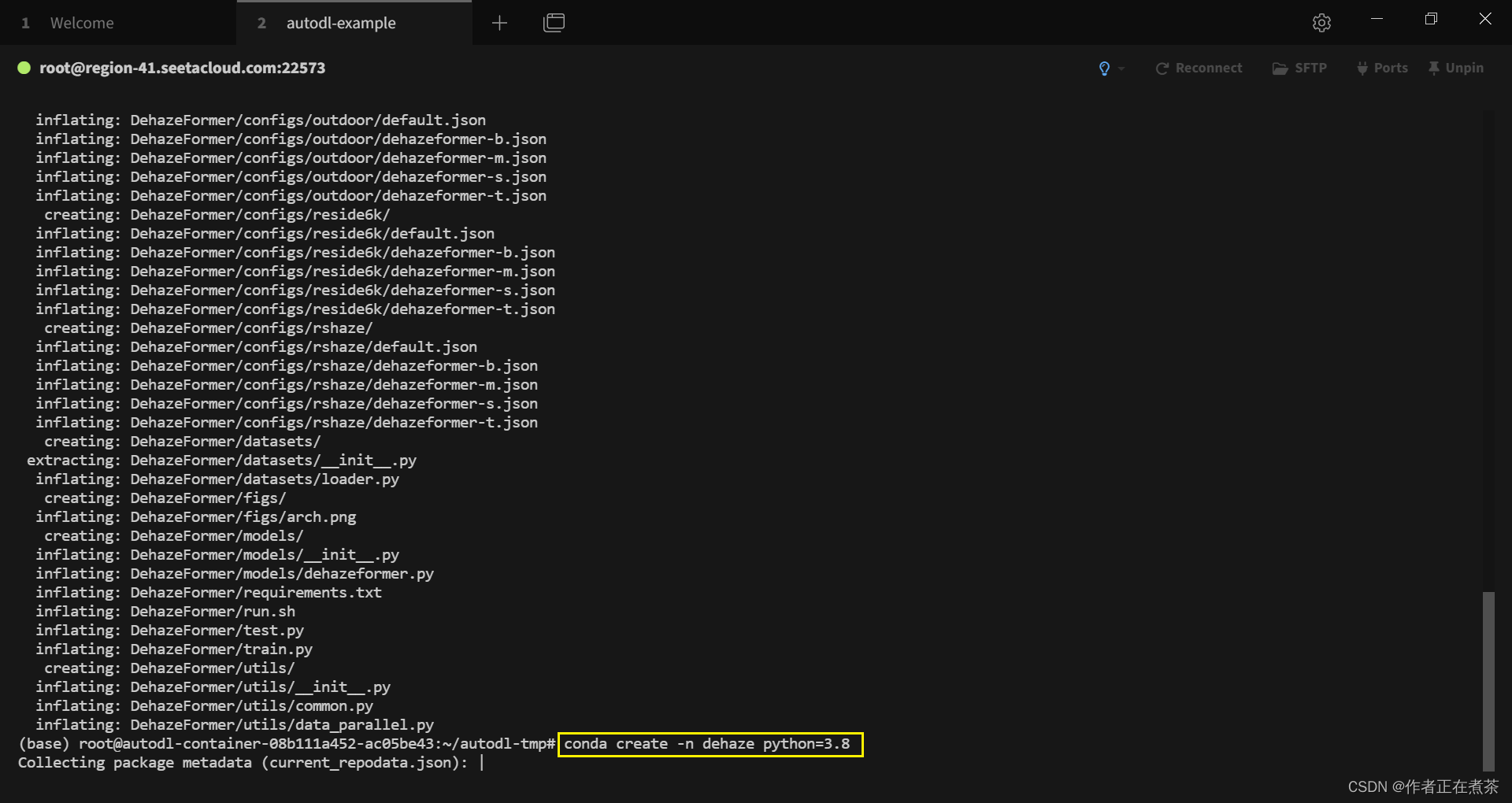Open settings via the gear icon
The image size is (1512, 803).
point(1321,23)
